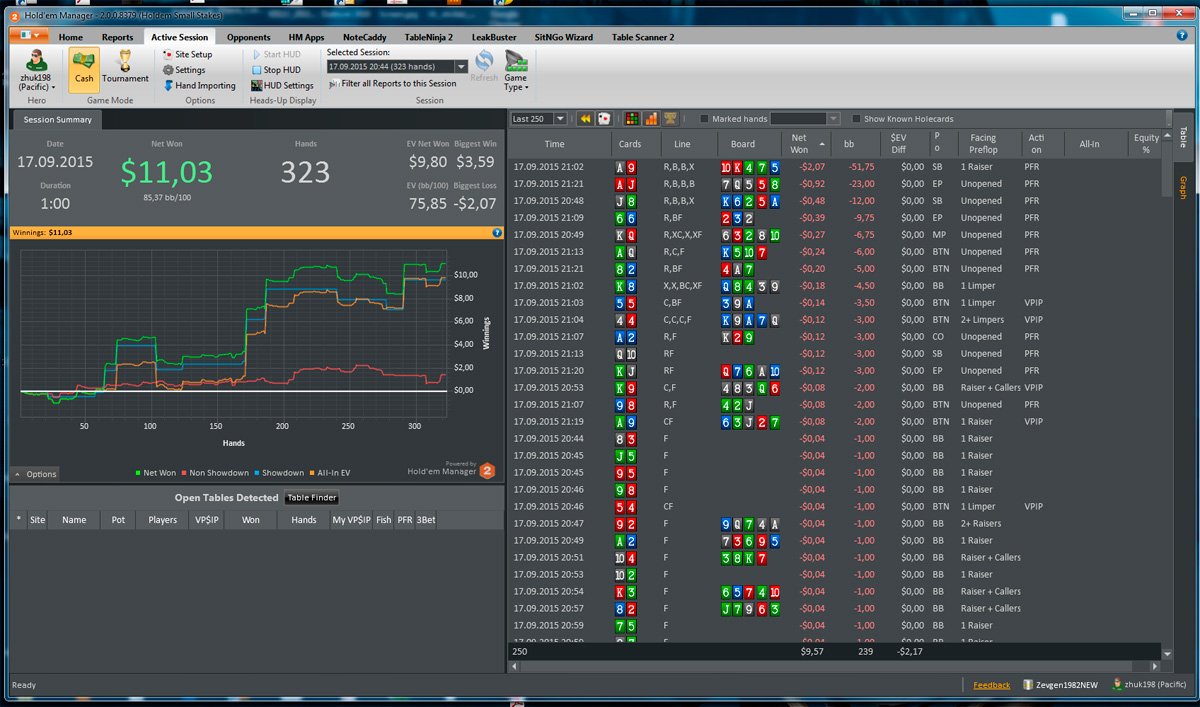Select the hand with line R,XC,X,XF
Image resolution: width=1200 pixels, height=707 pixels.
click(x=835, y=235)
